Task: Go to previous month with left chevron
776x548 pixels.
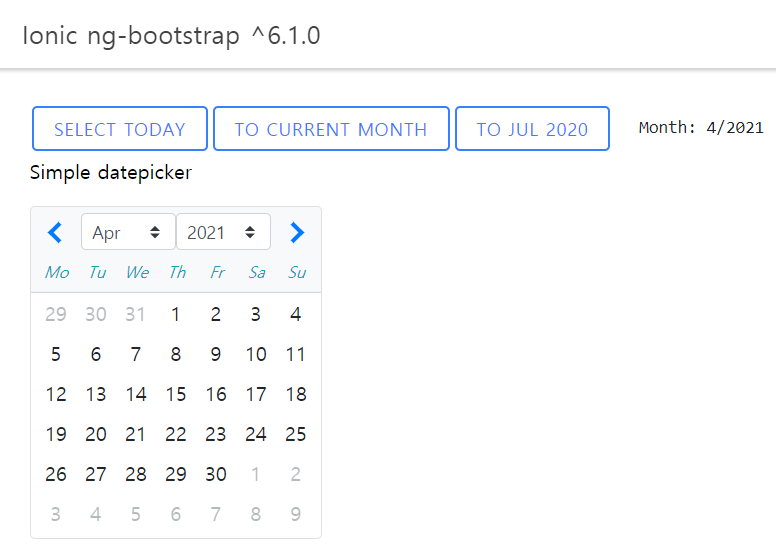Action: point(55,232)
